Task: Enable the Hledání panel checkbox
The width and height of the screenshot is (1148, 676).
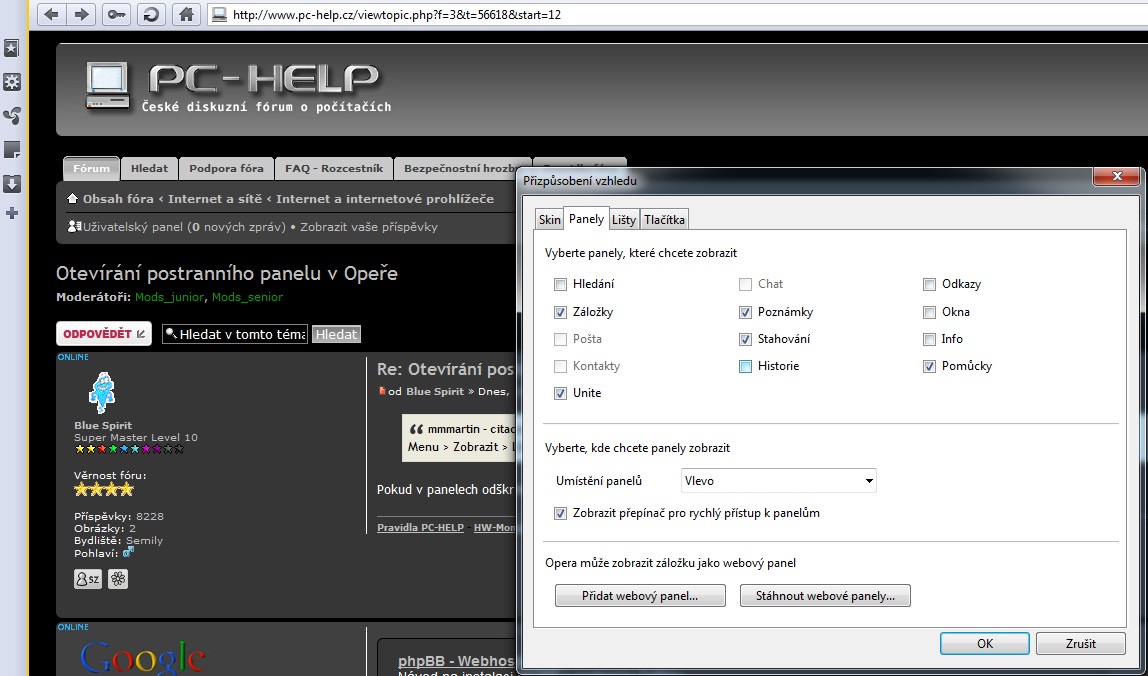Action: point(561,284)
